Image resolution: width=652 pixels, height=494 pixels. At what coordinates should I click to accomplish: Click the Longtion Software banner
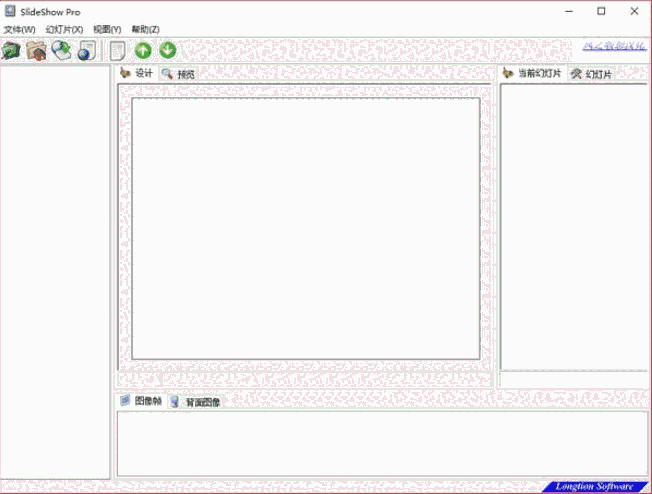pyautogui.click(x=595, y=487)
